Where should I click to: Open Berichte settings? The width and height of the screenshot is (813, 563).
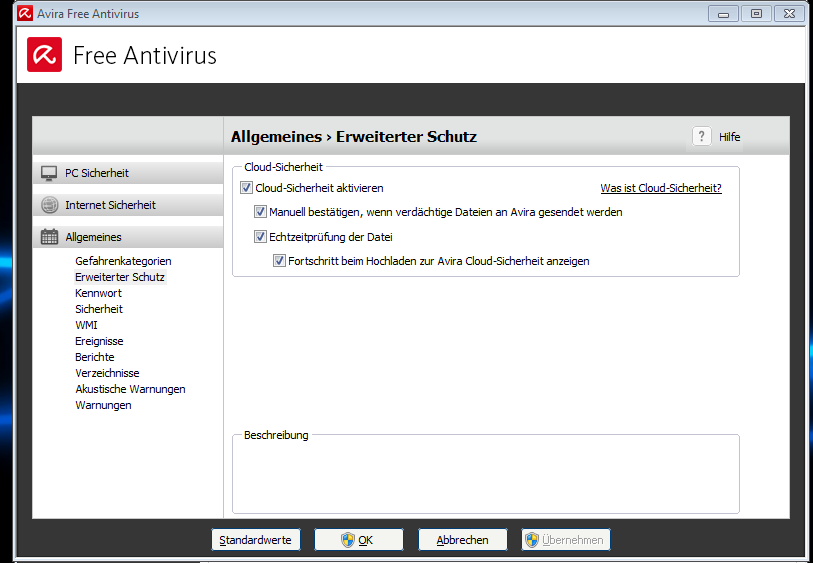click(x=95, y=357)
